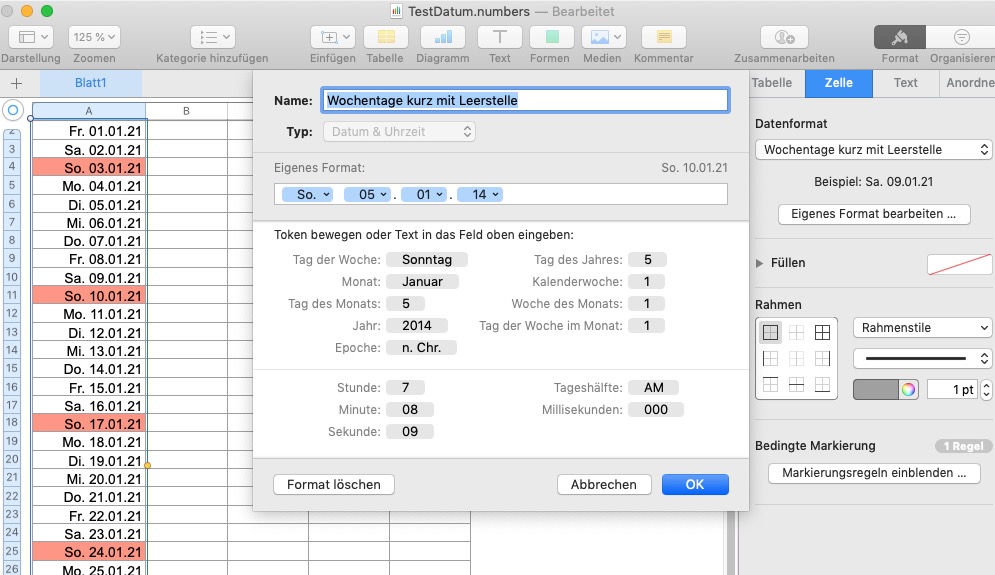Click the Zusammenarbeiten collaborate icon
This screenshot has width=995, height=575.
784,37
